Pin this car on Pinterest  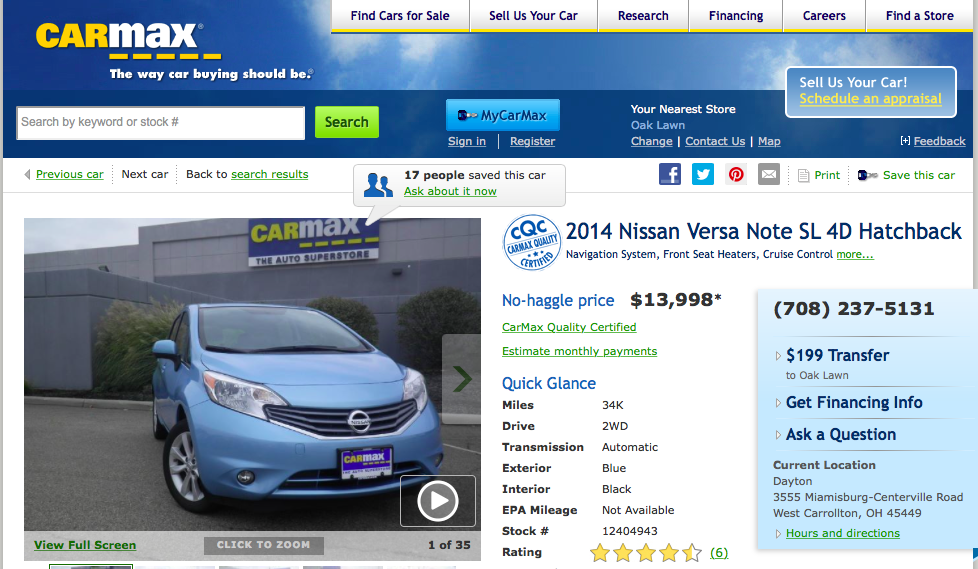[x=736, y=174]
